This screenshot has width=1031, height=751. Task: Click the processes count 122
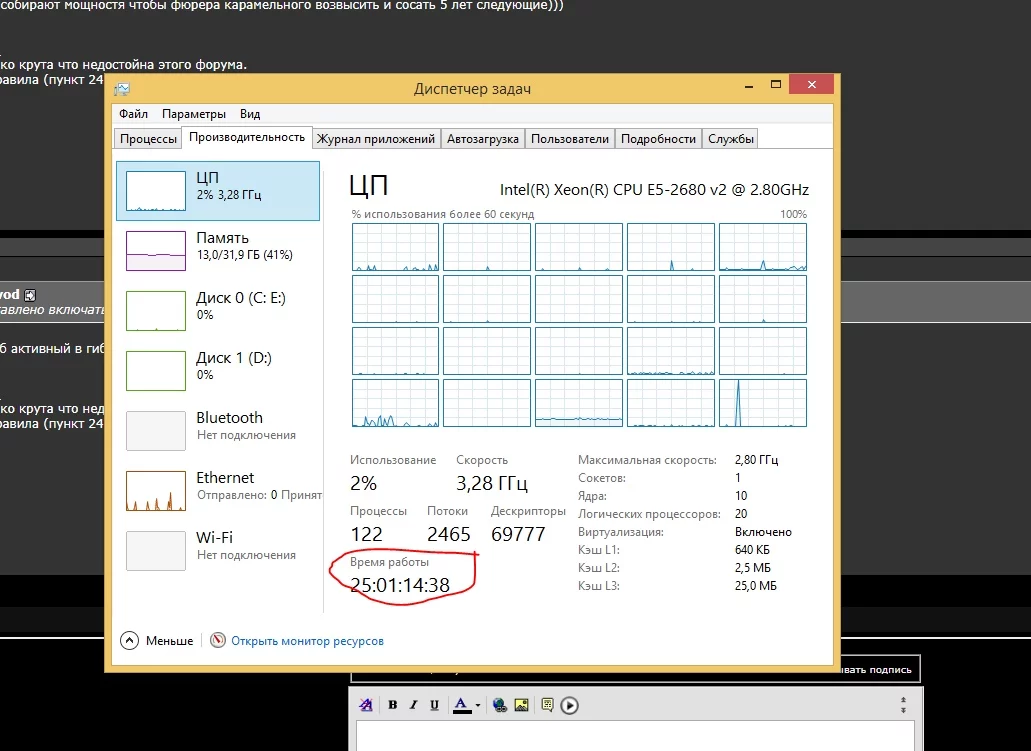[366, 534]
